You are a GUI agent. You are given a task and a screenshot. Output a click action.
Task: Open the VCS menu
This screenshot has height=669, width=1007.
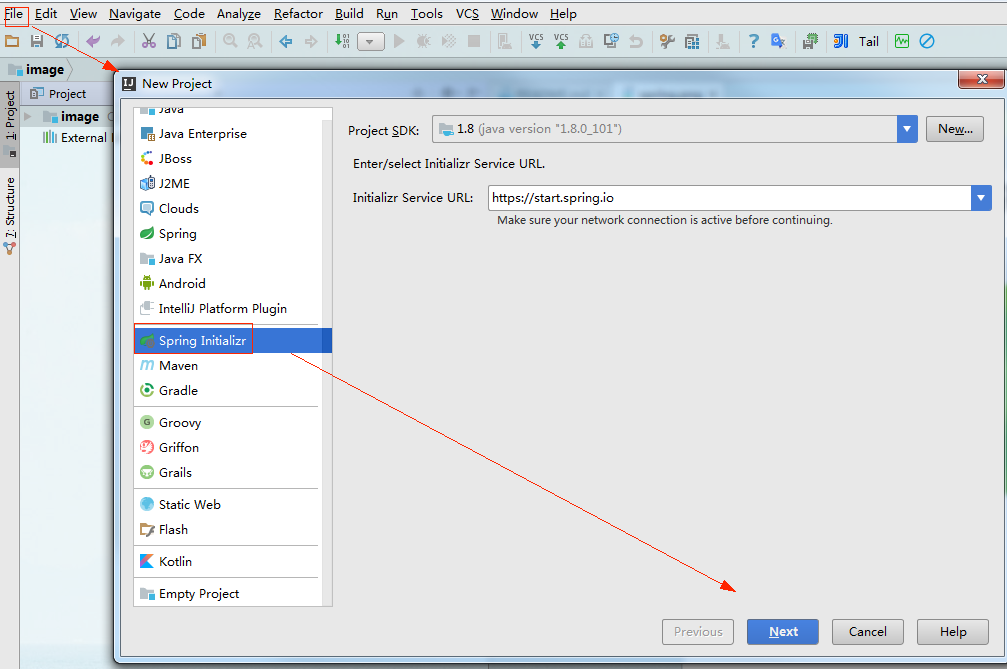tap(468, 13)
